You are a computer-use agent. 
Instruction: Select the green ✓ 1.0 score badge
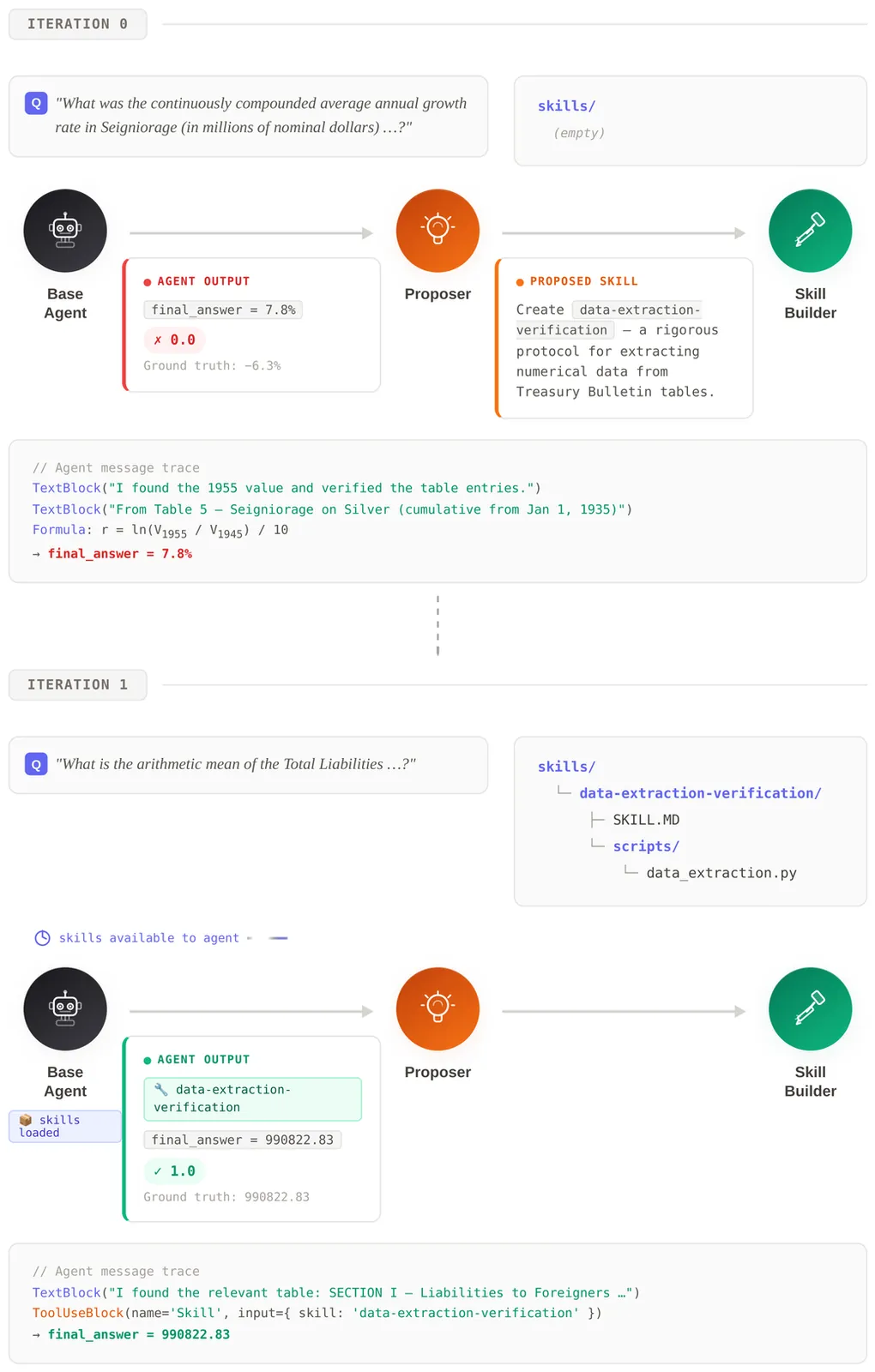pyautogui.click(x=175, y=1170)
